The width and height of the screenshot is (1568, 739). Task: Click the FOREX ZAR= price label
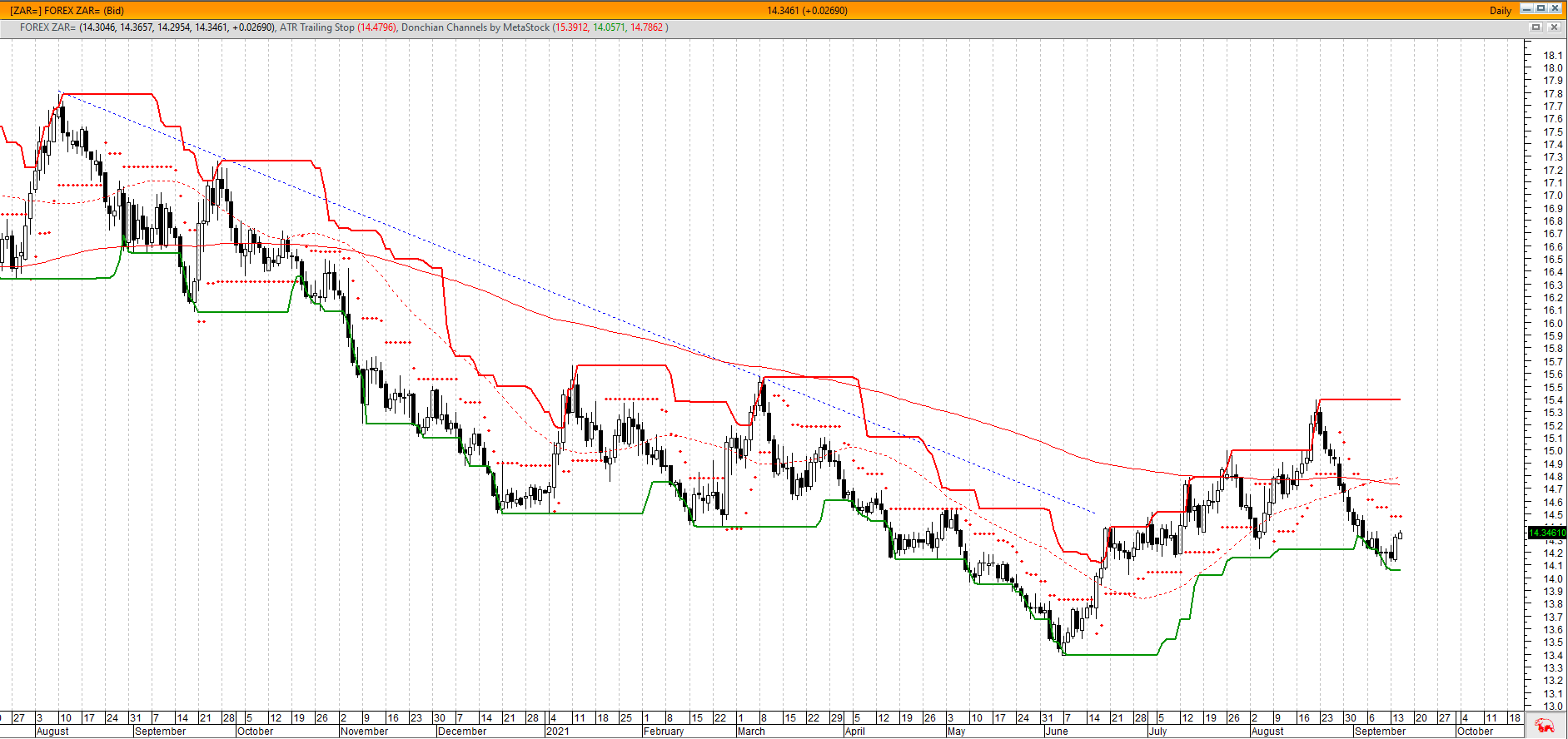click(x=47, y=27)
